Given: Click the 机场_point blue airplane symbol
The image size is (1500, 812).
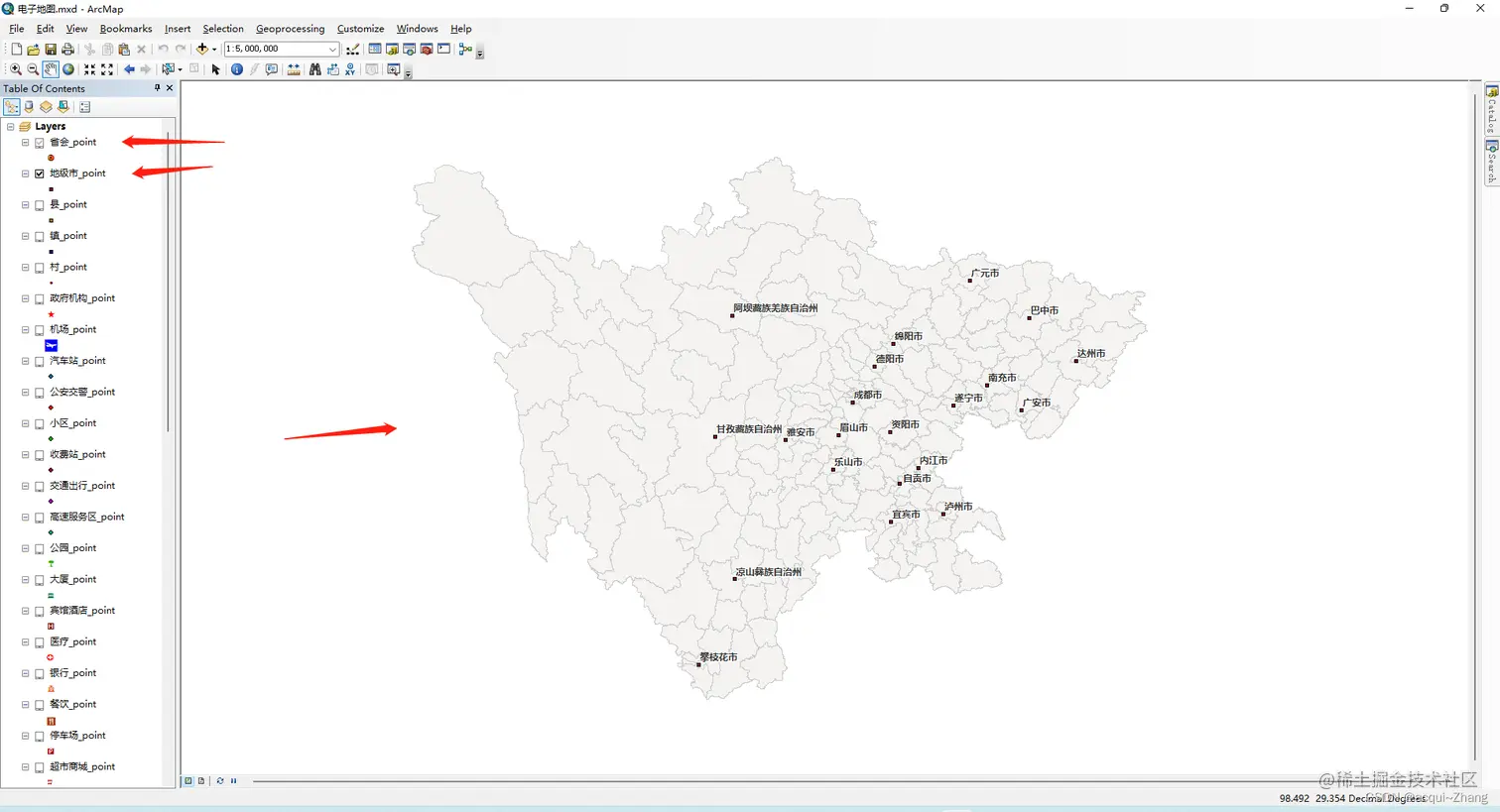Looking at the screenshot, I should 51,345.
